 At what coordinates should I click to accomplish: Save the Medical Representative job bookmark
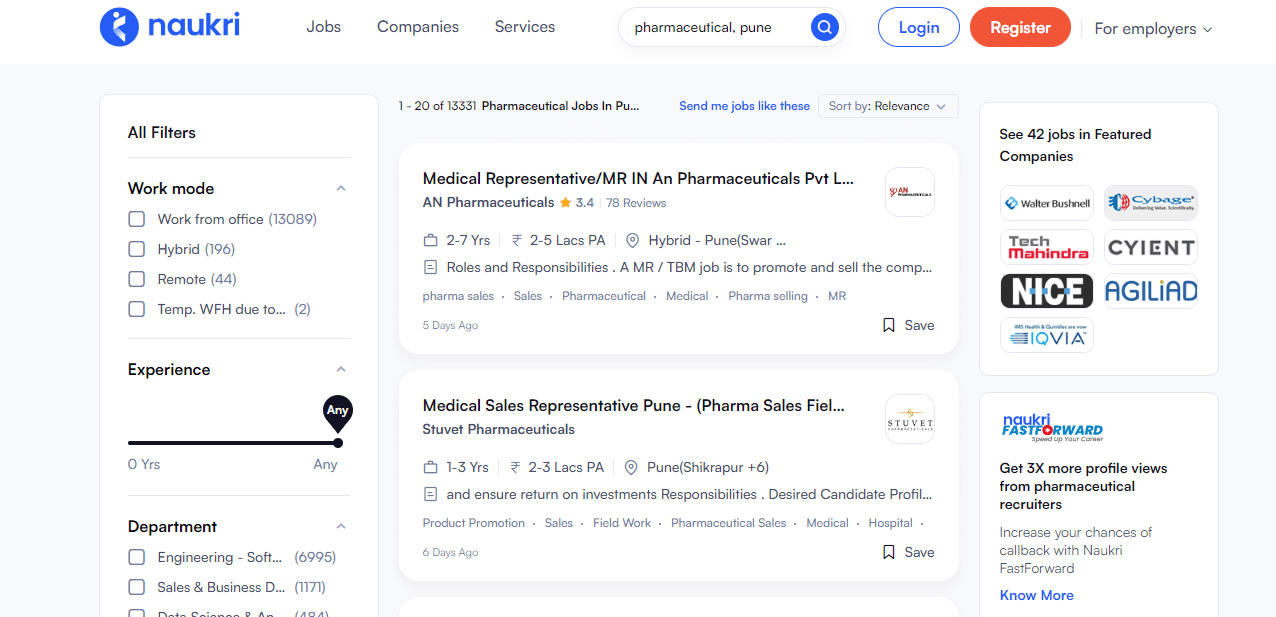906,325
